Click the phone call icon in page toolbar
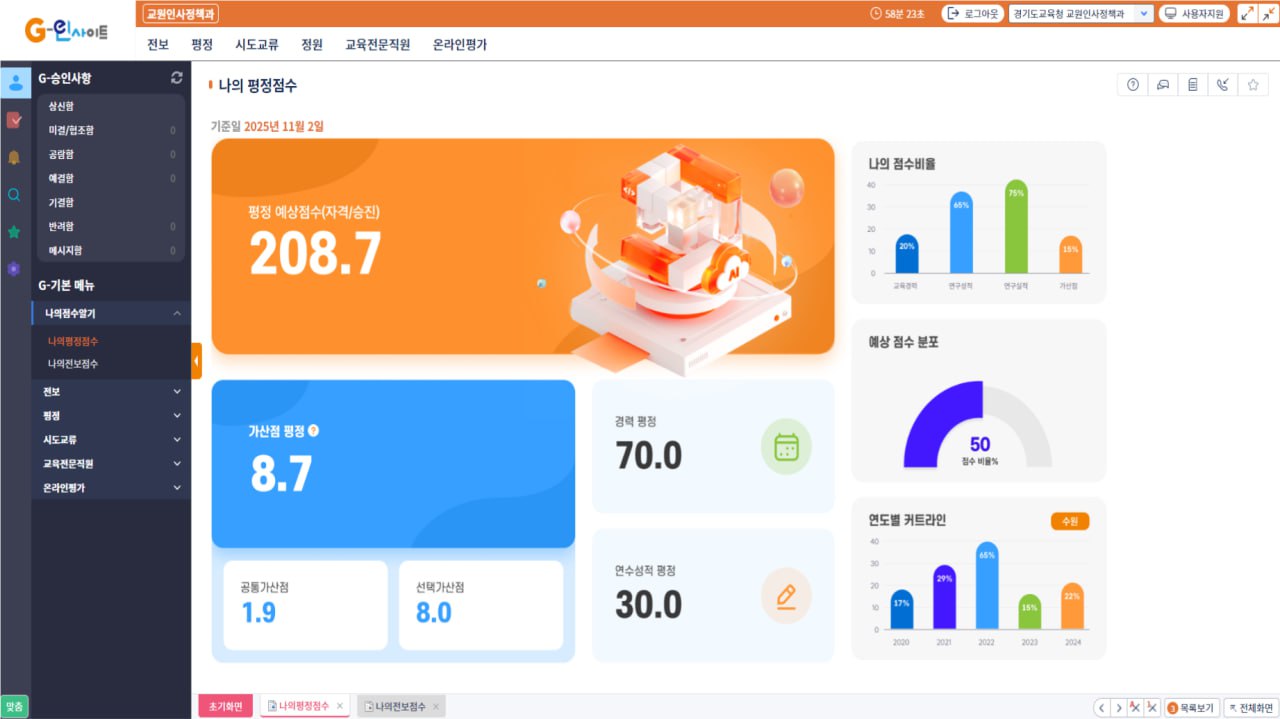The height and width of the screenshot is (719, 1280). click(x=1222, y=85)
